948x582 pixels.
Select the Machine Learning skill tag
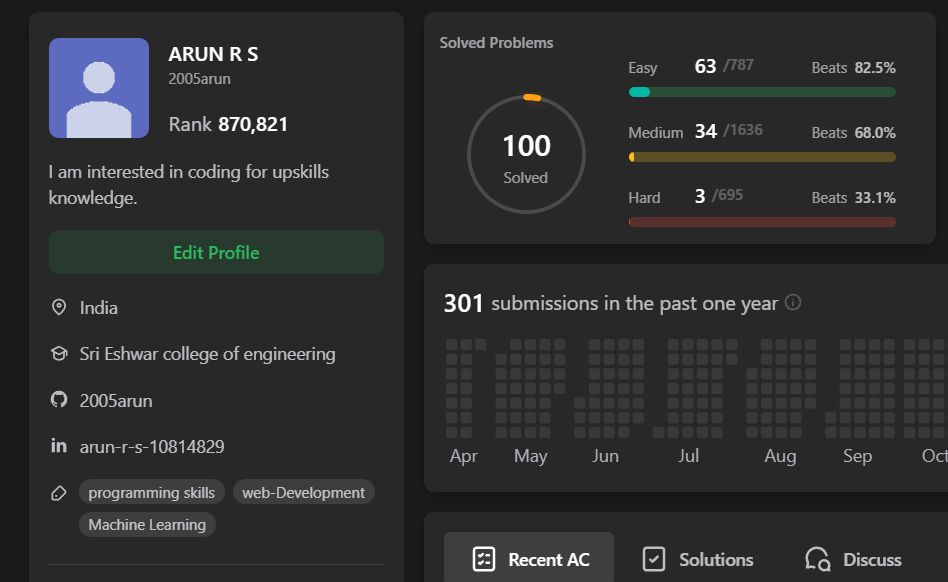coord(147,524)
